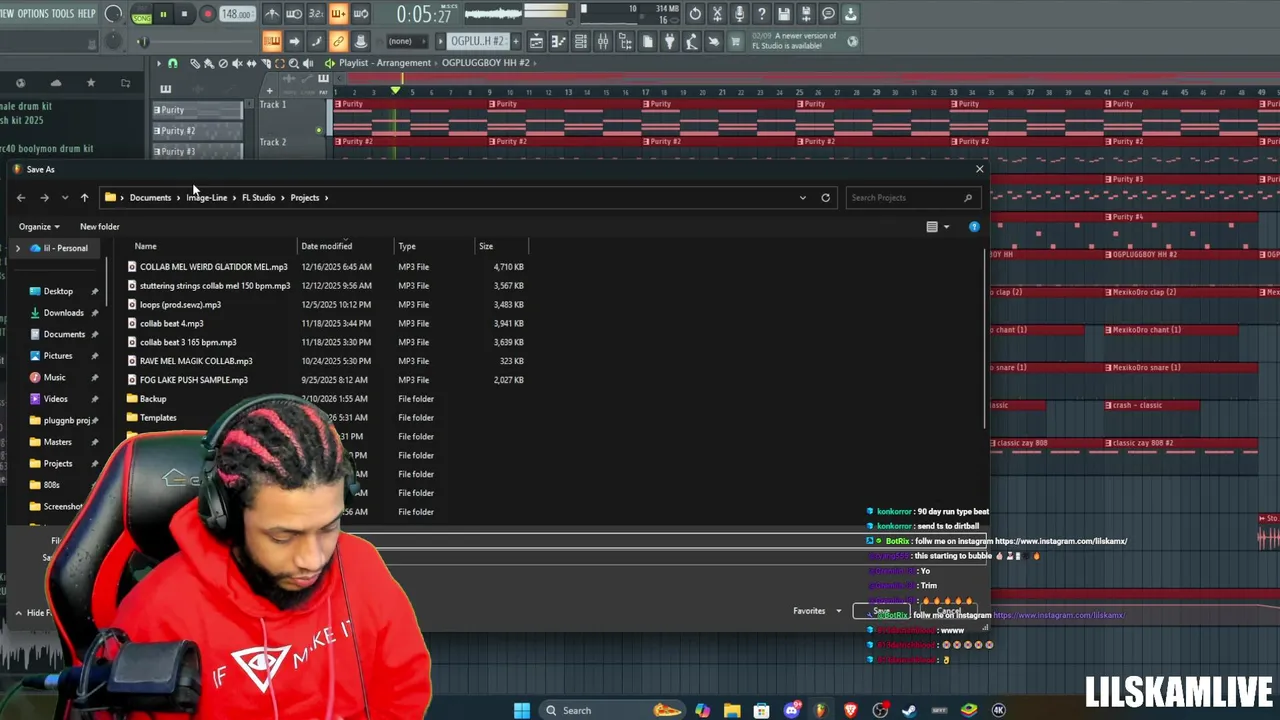Click the question mark help icon in FL toolbar
1280x720 pixels.
point(761,14)
